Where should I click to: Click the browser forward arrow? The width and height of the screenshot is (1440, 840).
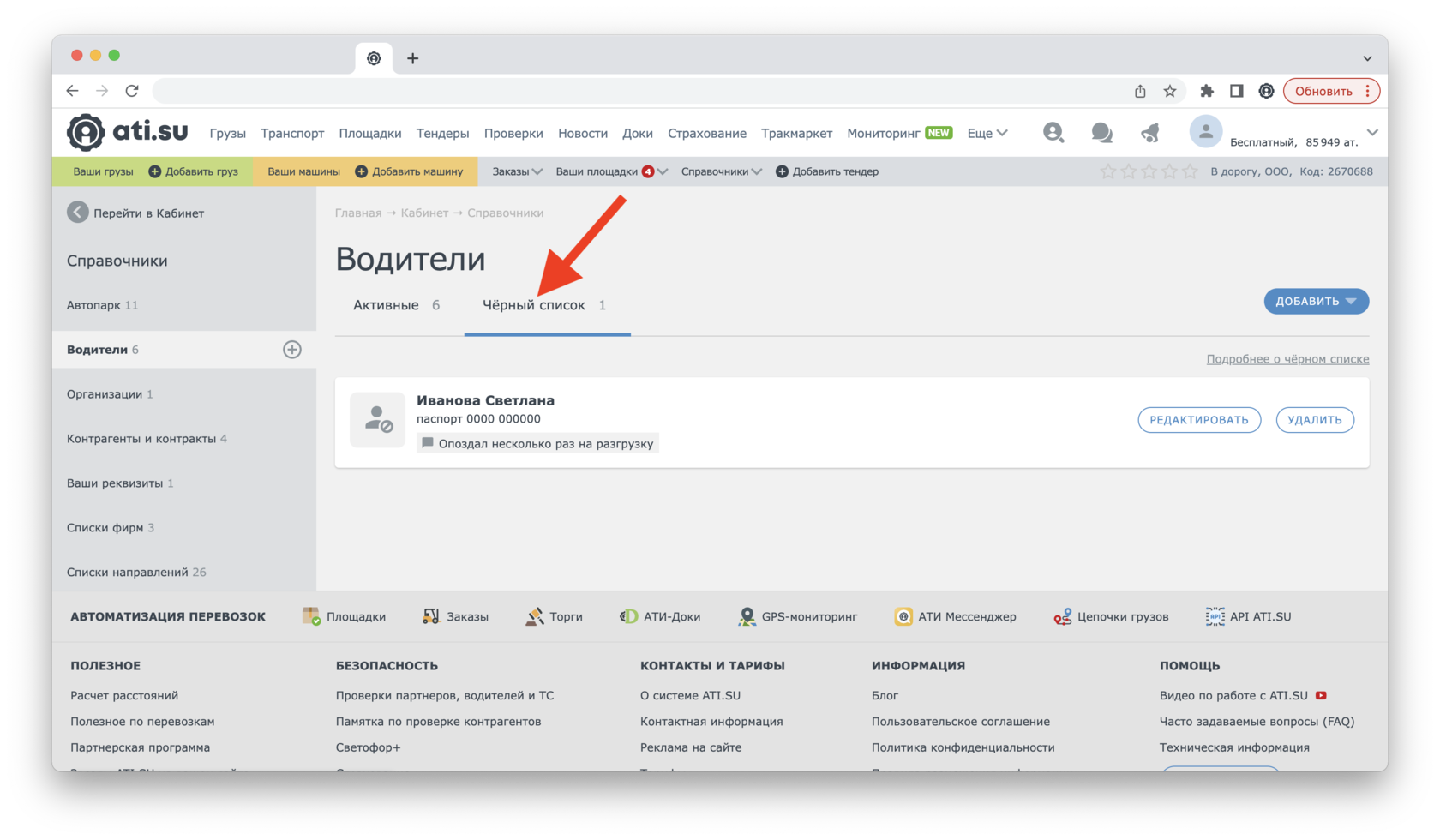102,91
